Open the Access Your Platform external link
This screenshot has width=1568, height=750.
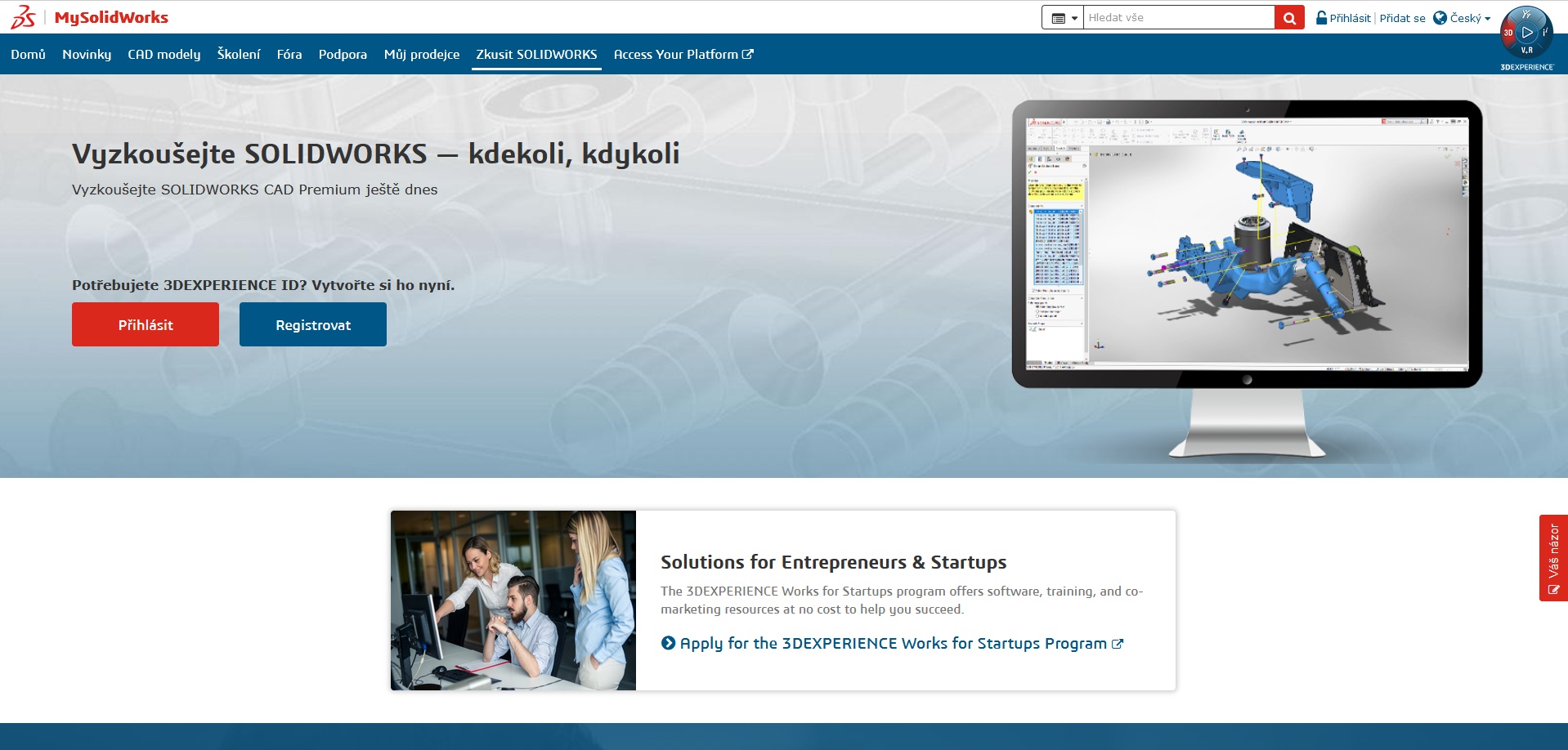coord(683,54)
